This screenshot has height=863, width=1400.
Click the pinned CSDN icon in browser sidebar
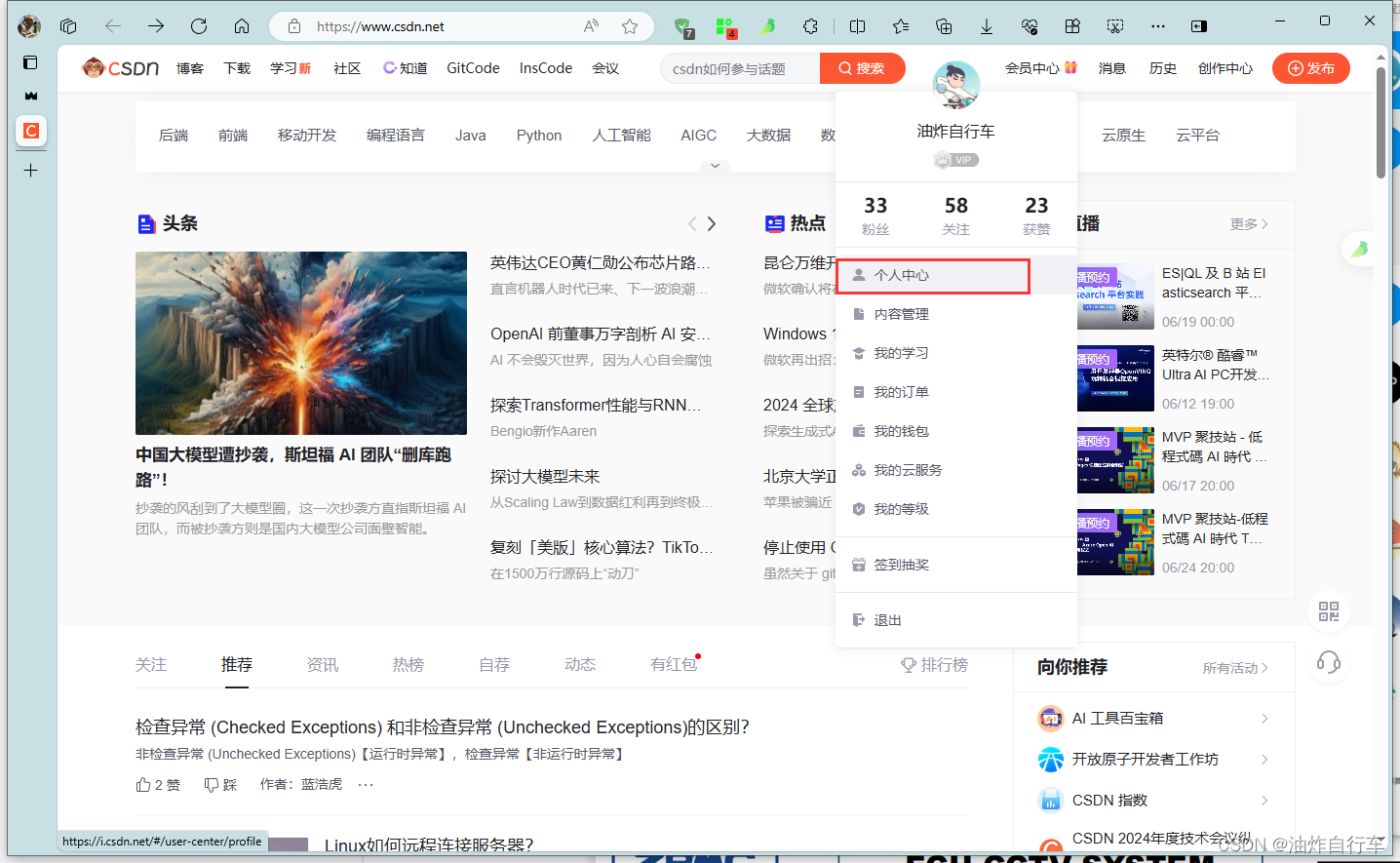click(x=30, y=131)
